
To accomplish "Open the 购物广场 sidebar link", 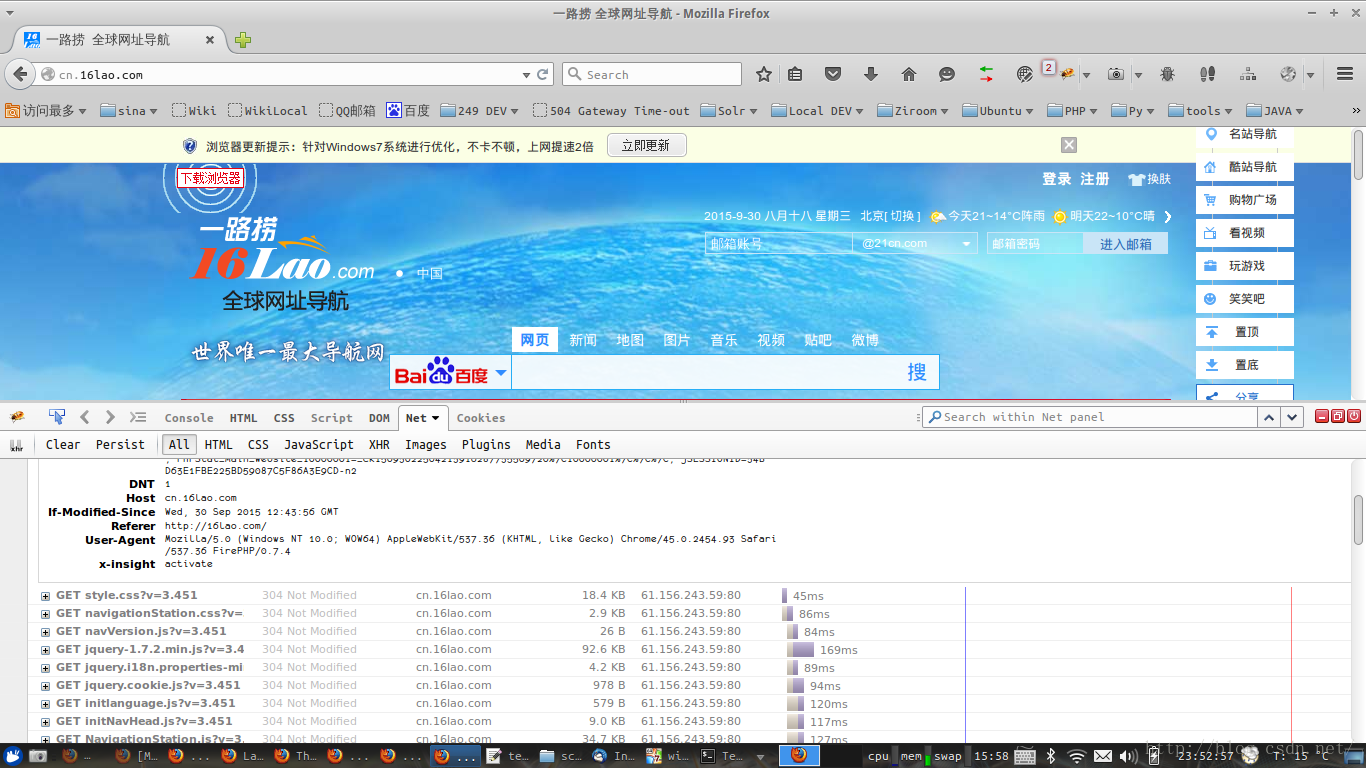I will pyautogui.click(x=1244, y=200).
